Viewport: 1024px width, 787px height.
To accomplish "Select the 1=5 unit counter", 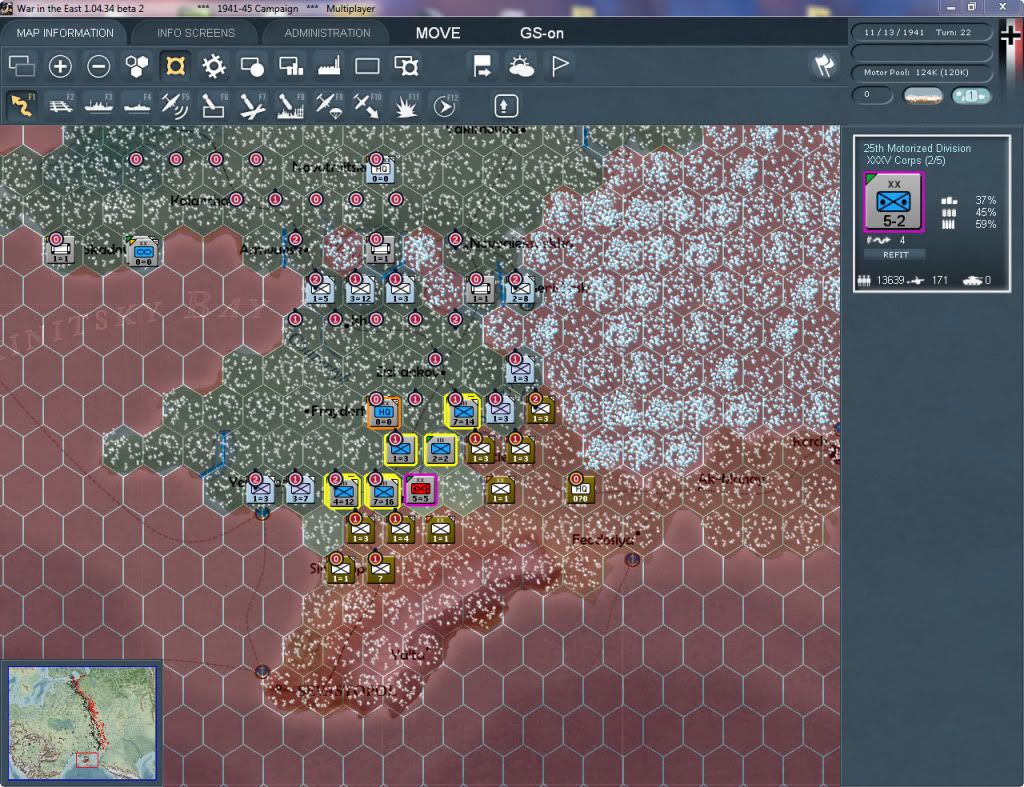I will click(320, 290).
